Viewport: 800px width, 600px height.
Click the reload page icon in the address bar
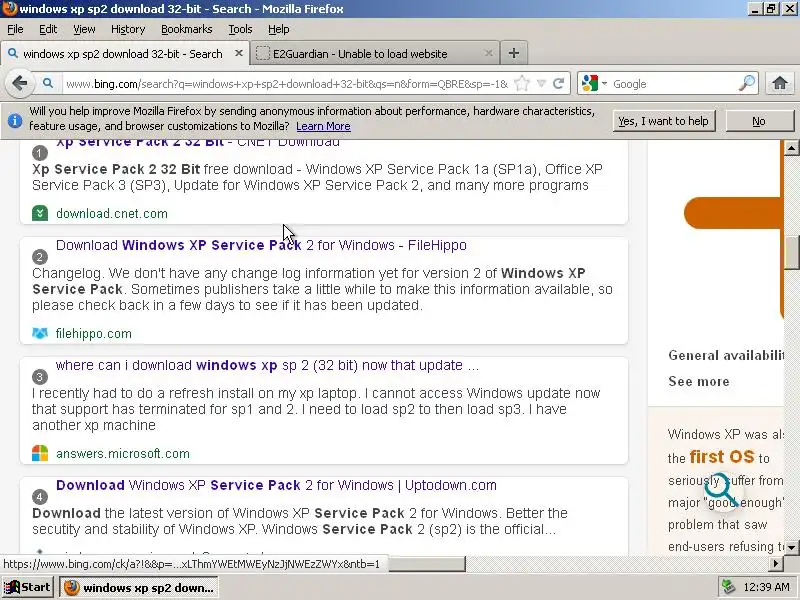(558, 83)
